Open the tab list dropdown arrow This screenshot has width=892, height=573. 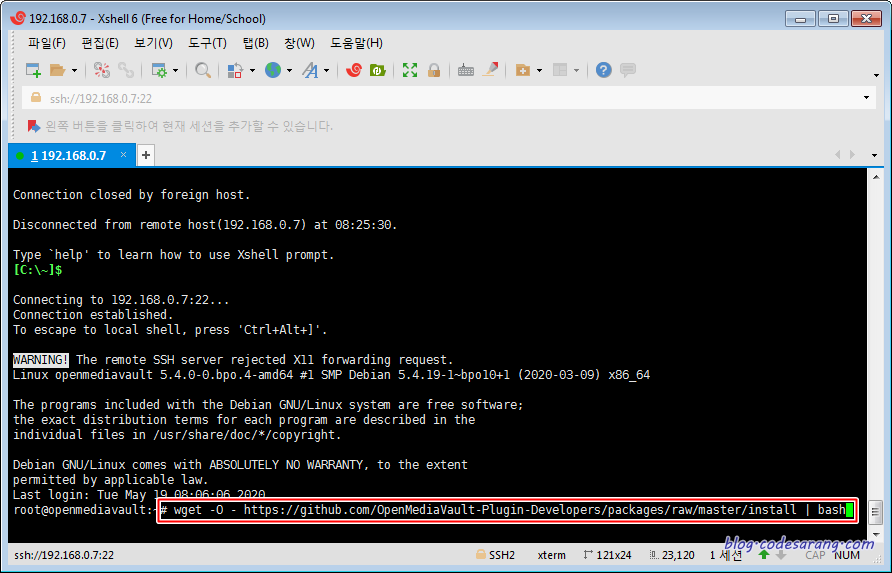(874, 155)
